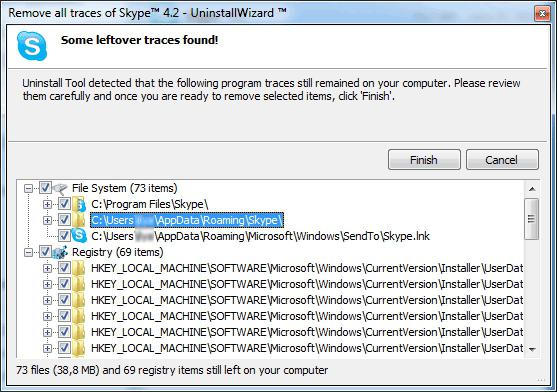Uncheck the C:\Program Files\Skype\ checkbox
This screenshot has height=392, width=557.
(64, 204)
